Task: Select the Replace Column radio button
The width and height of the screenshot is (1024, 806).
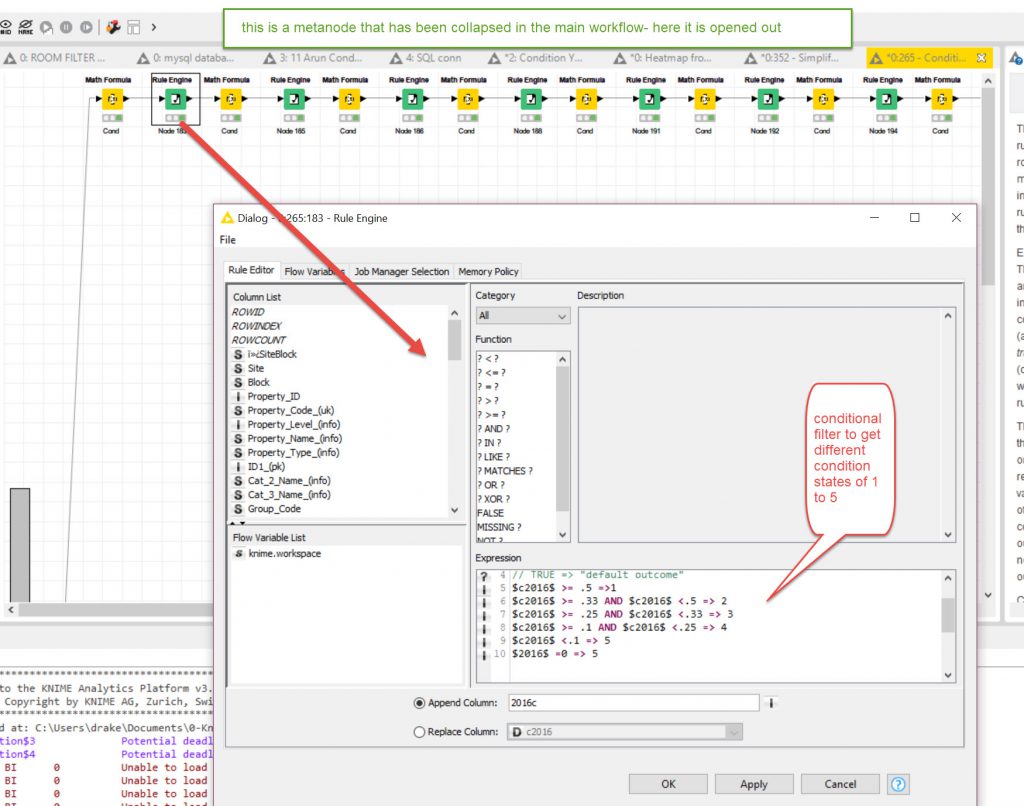Action: [x=419, y=732]
